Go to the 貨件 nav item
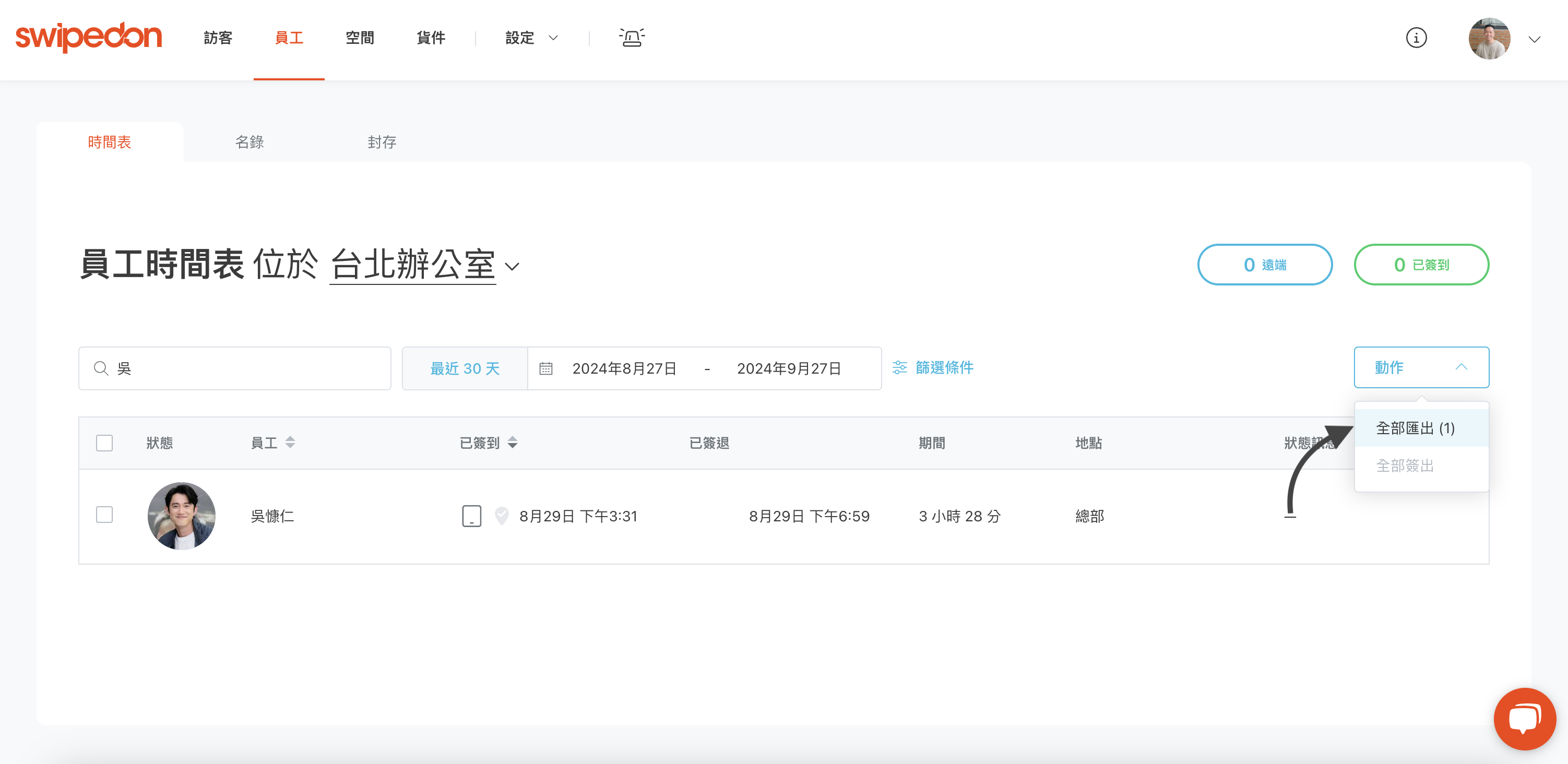 click(431, 38)
